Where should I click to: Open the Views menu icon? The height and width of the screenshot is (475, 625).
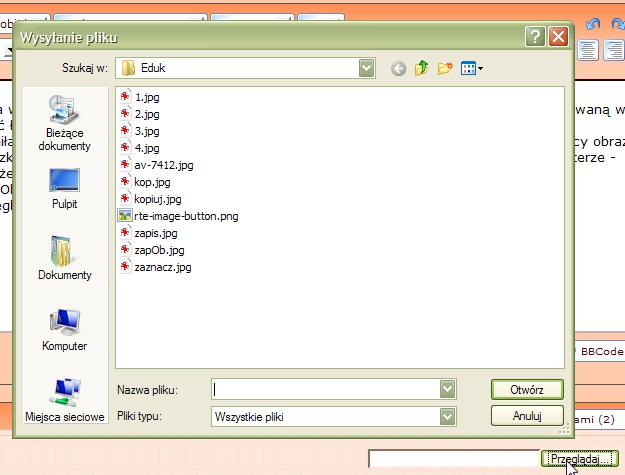click(471, 68)
